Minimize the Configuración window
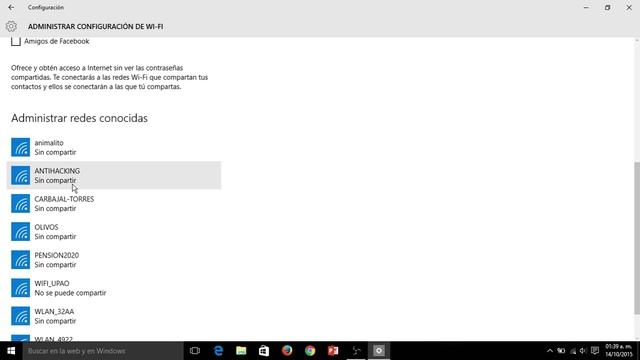 (x=586, y=7)
